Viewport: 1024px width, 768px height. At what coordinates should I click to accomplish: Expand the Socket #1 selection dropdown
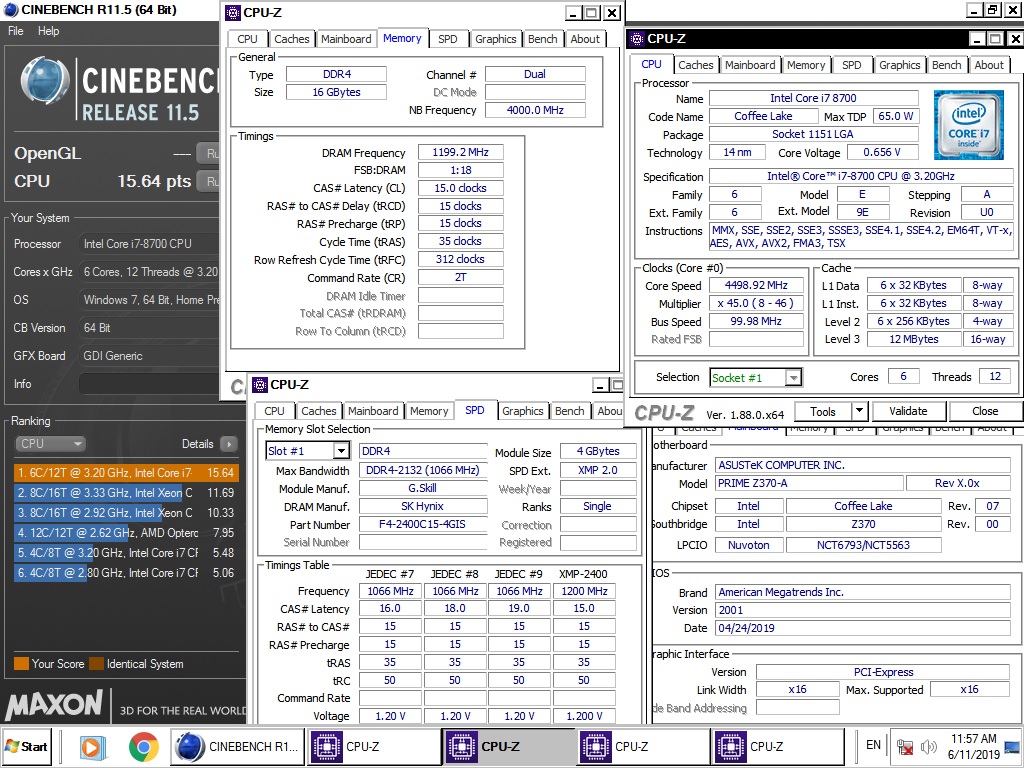tap(793, 377)
